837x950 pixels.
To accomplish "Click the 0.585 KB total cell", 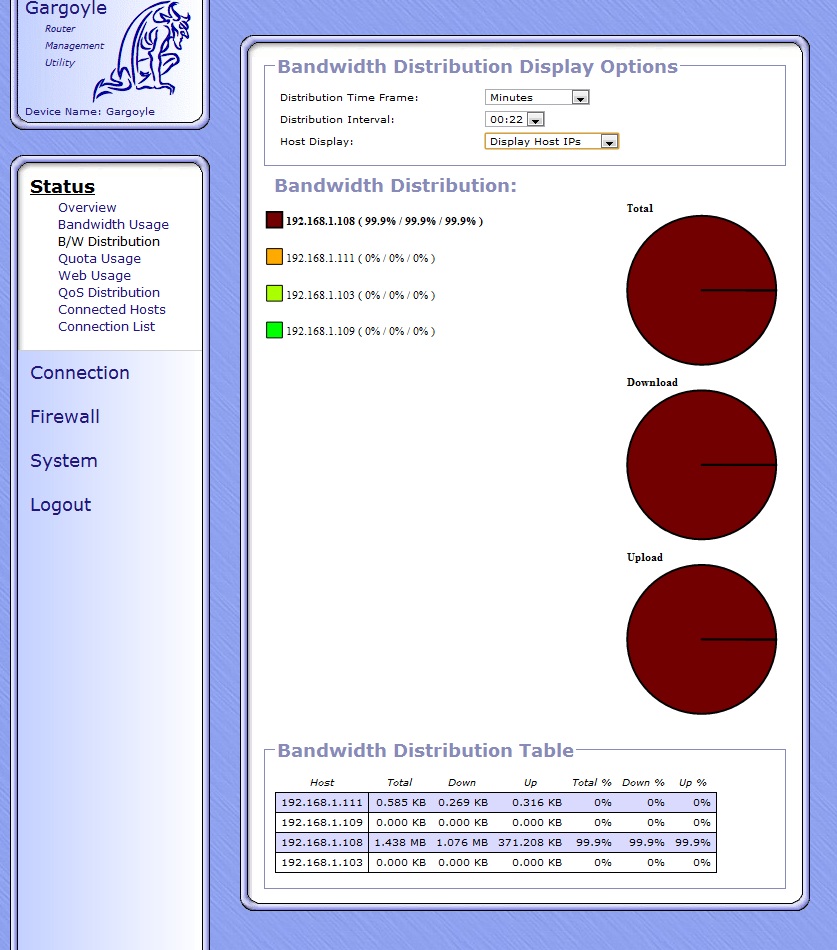I will pyautogui.click(x=401, y=803).
